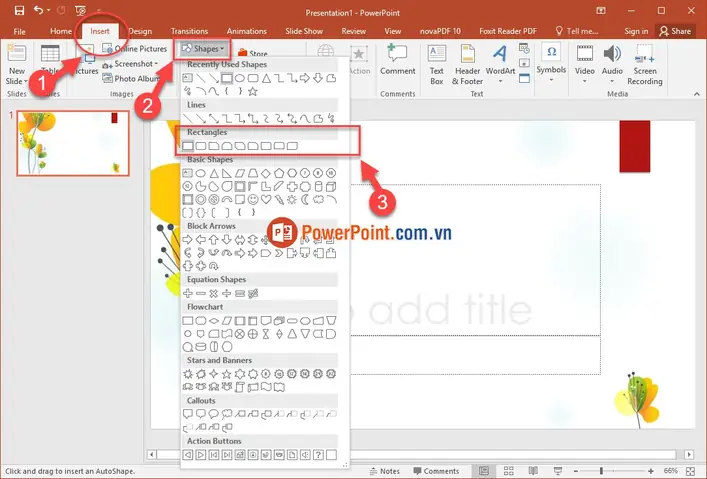Open the Slide Show tab
Image resolution: width=707 pixels, height=479 pixels.
point(304,31)
